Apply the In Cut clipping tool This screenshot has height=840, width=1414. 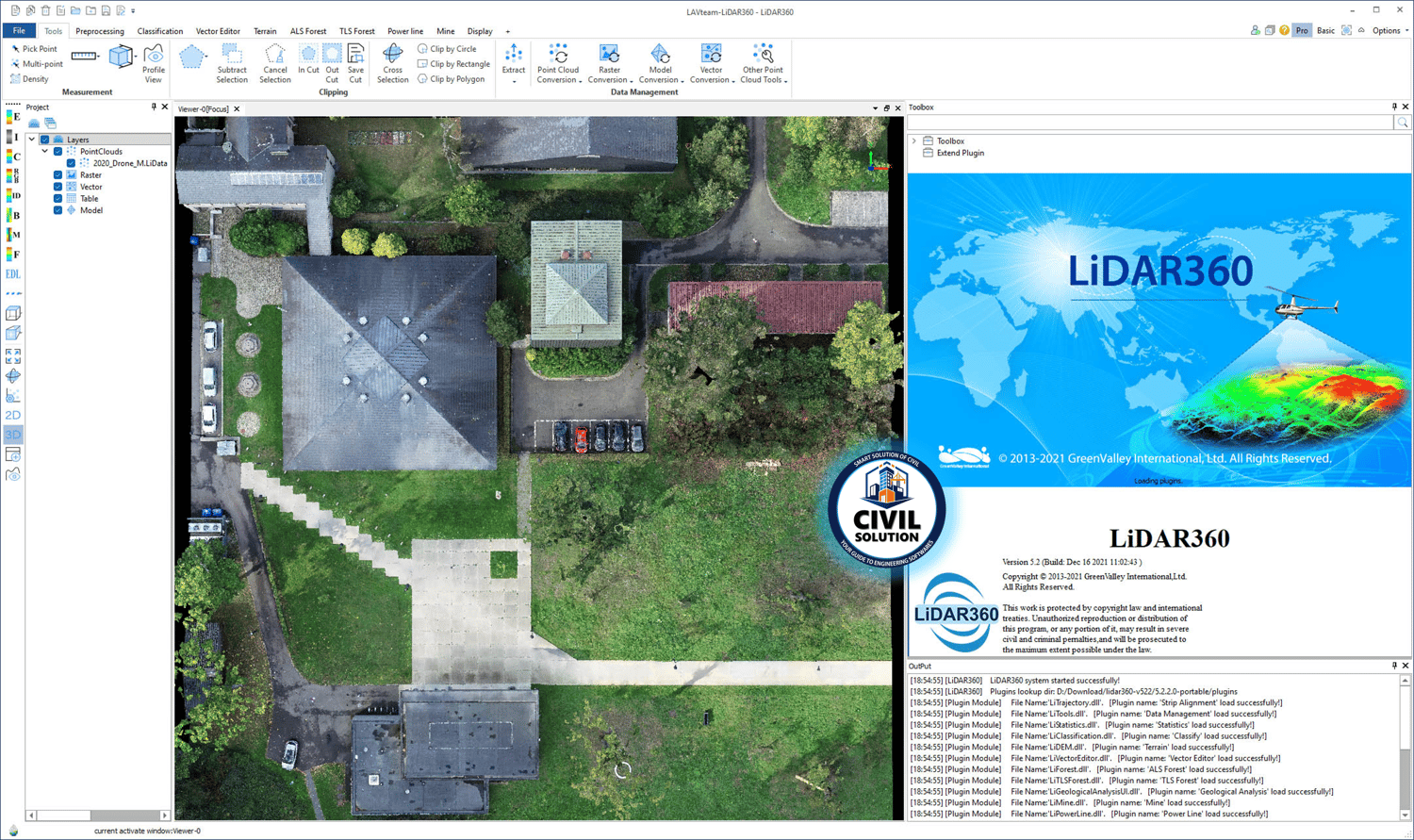(x=308, y=59)
